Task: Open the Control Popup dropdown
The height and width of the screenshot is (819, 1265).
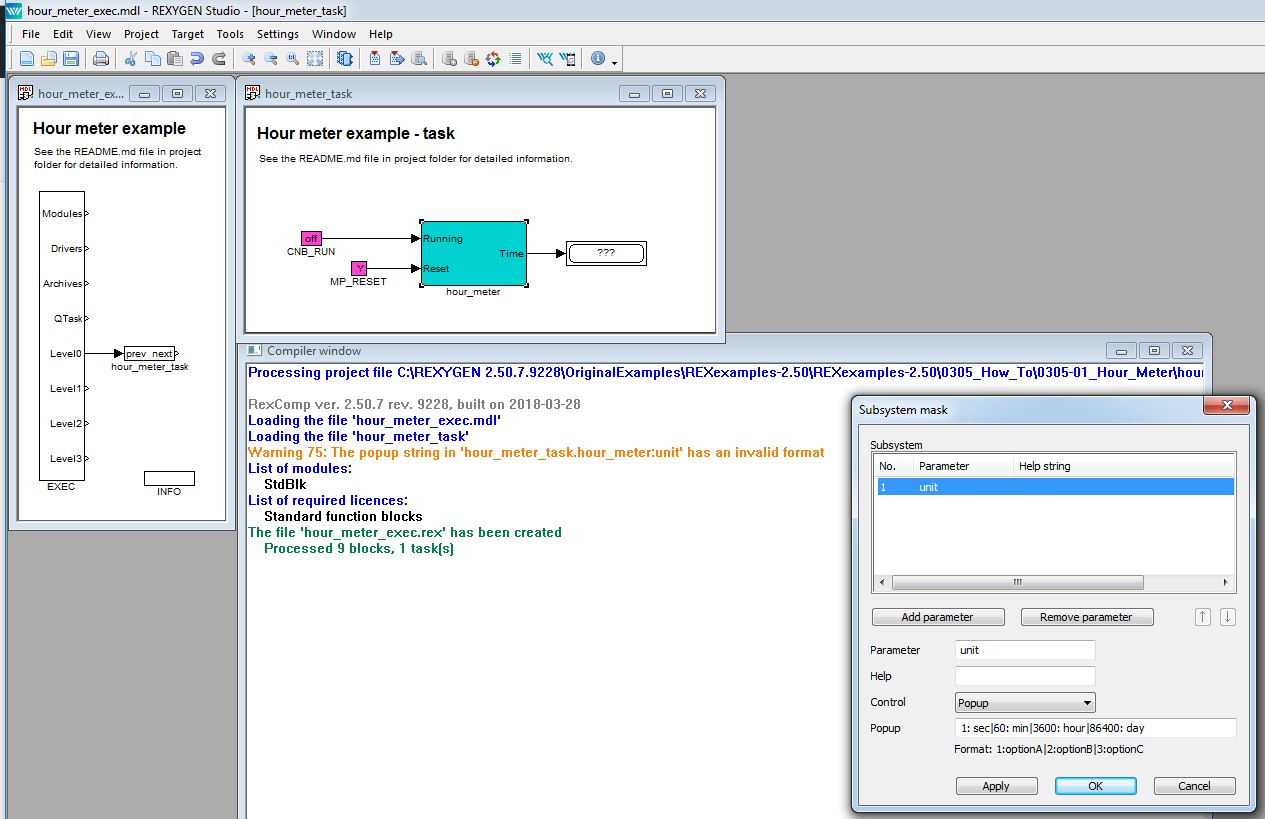Action: 1025,702
